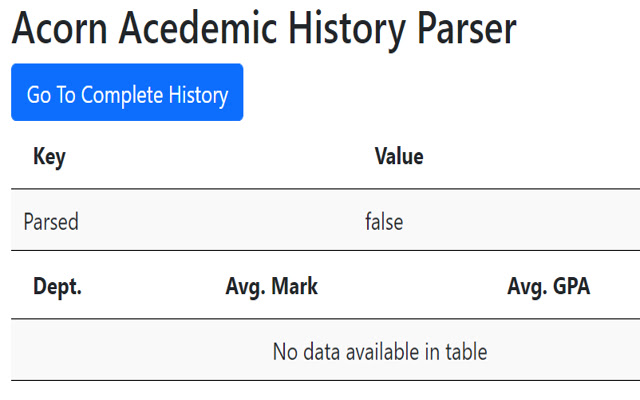
Task: Click the word History in the page heading
Action: point(343,31)
